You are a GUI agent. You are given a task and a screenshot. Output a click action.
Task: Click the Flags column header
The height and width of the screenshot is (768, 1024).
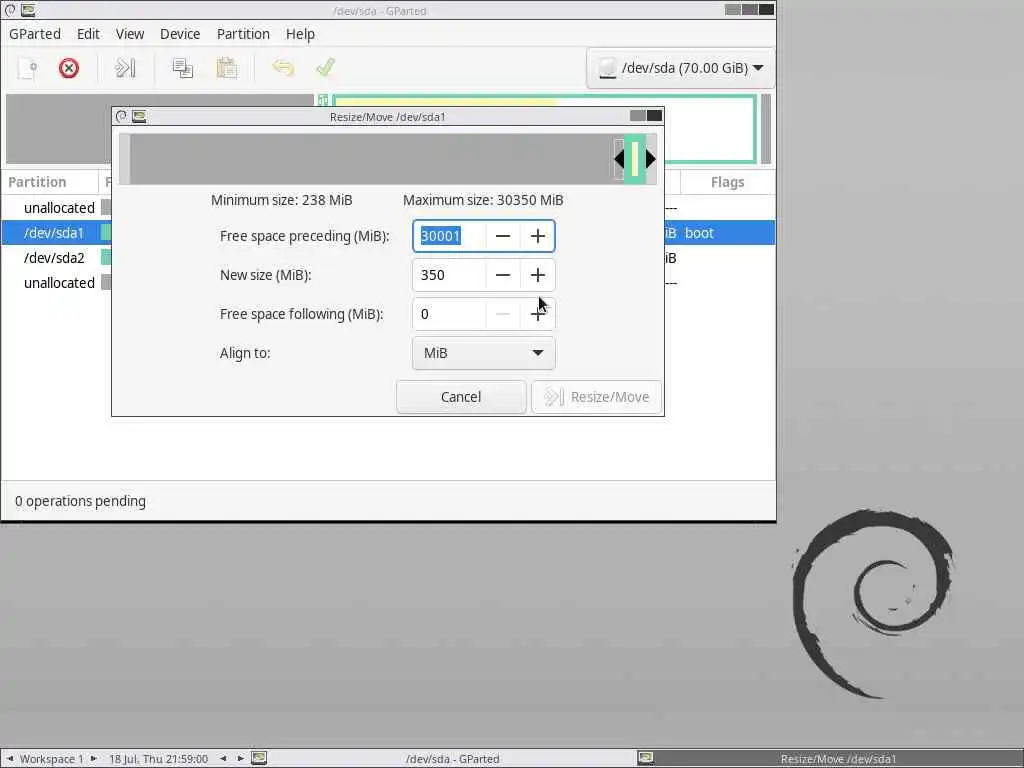[x=728, y=182]
